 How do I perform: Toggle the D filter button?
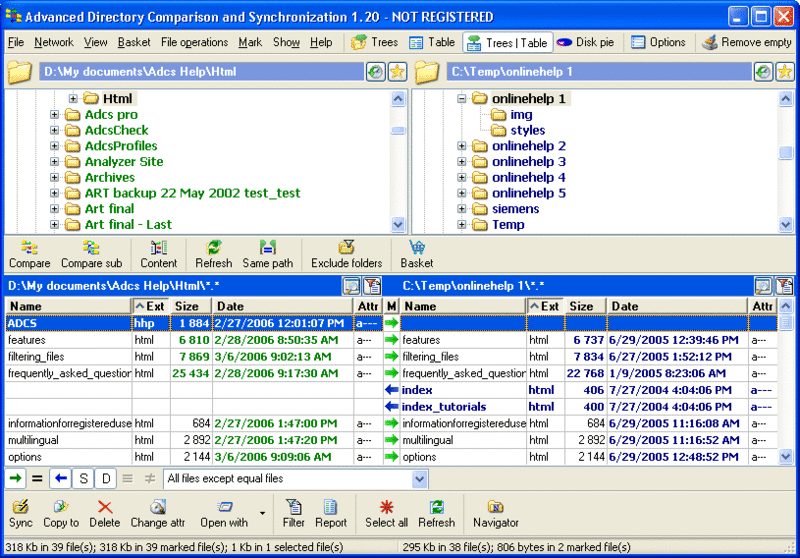tap(106, 478)
